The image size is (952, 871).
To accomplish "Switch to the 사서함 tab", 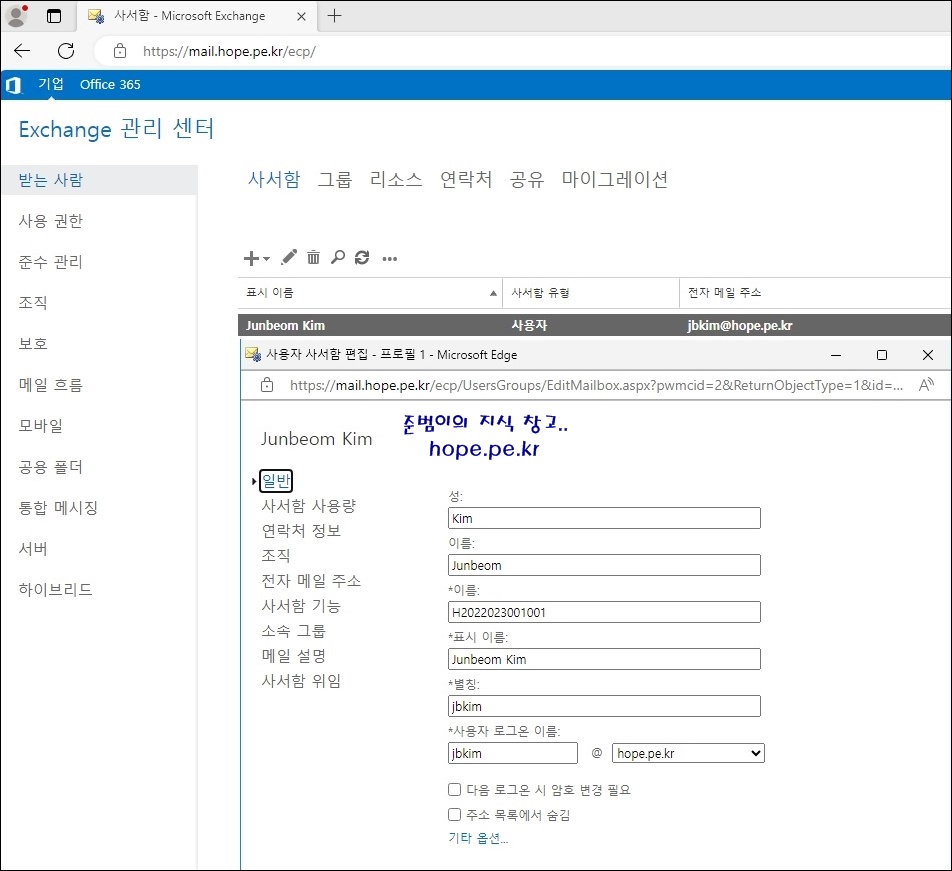I will (274, 179).
